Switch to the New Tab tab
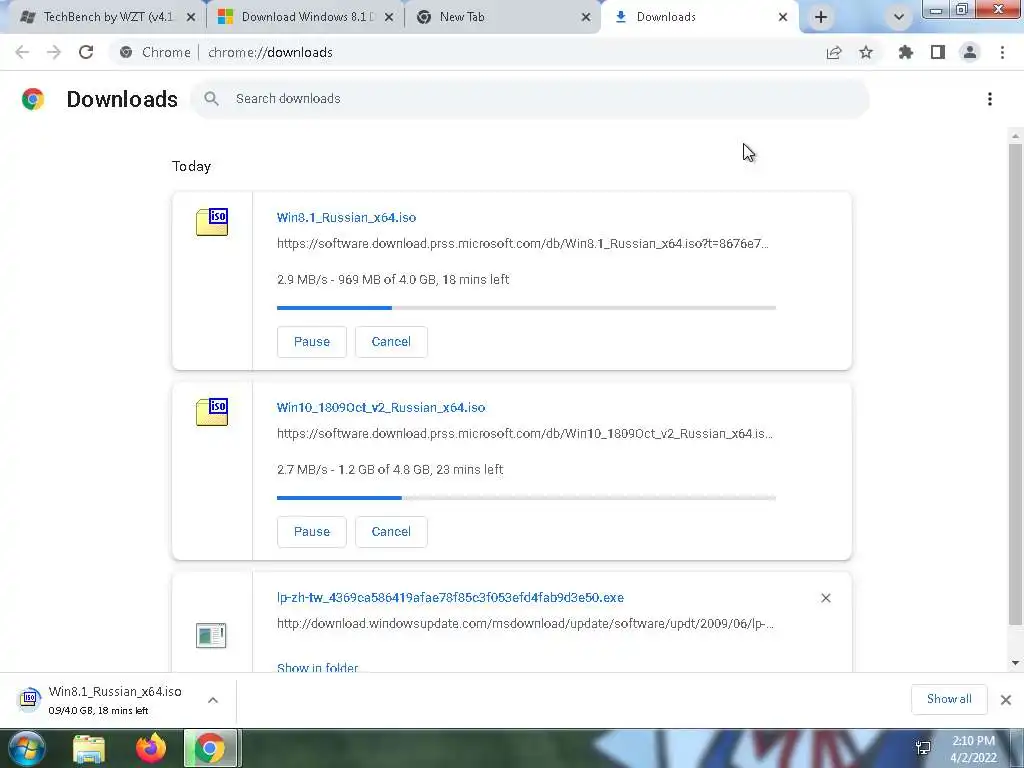Viewport: 1024px width, 768px height. point(502,17)
